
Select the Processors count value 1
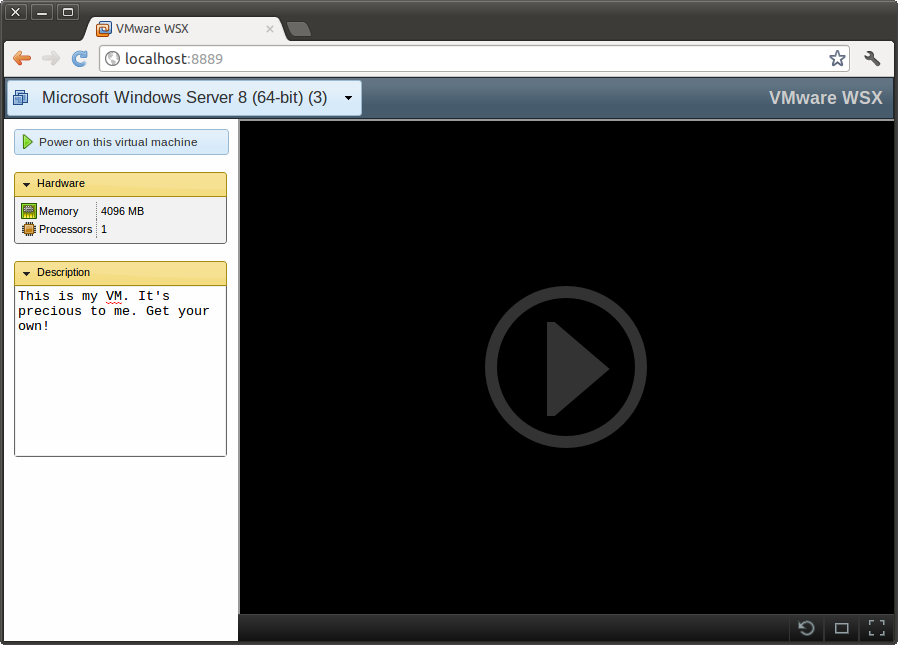click(104, 229)
